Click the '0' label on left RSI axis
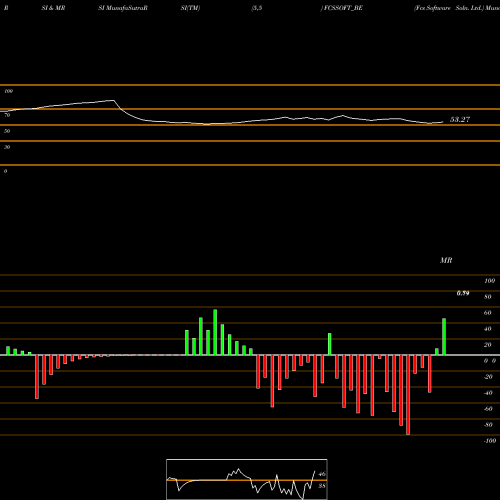The image size is (500, 500). [x=5, y=171]
